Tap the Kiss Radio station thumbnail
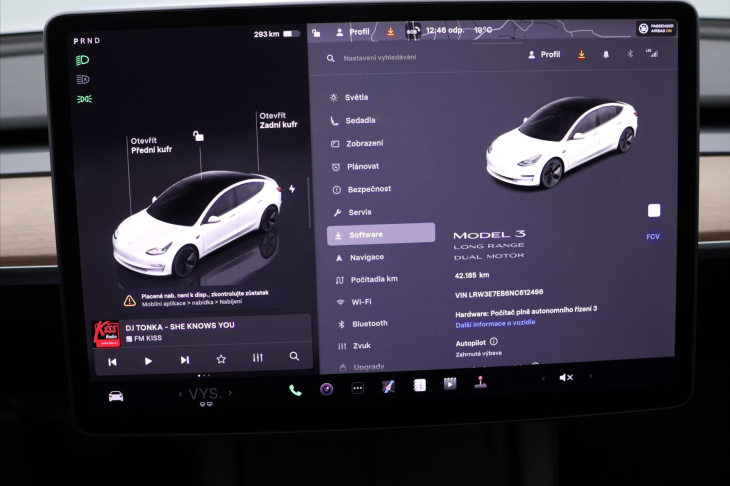 pos(107,334)
